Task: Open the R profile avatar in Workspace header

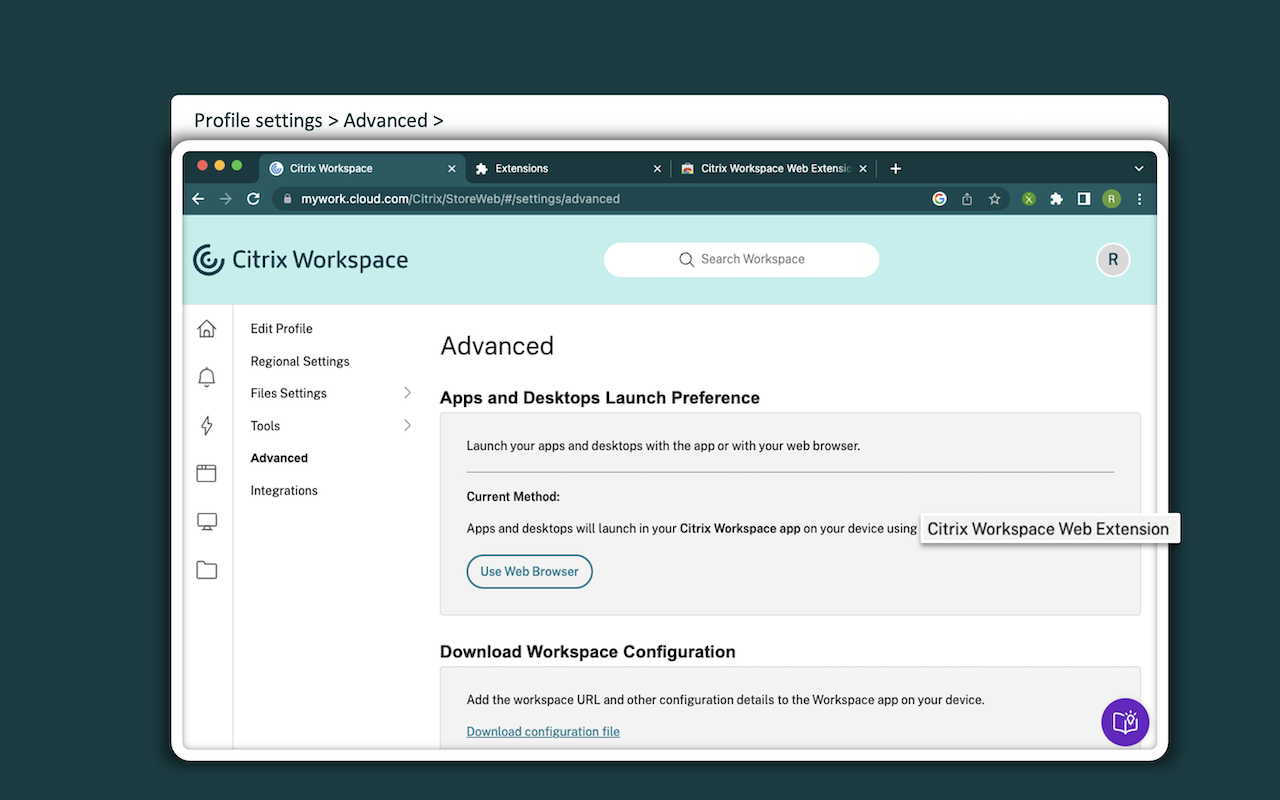Action: (x=1112, y=259)
